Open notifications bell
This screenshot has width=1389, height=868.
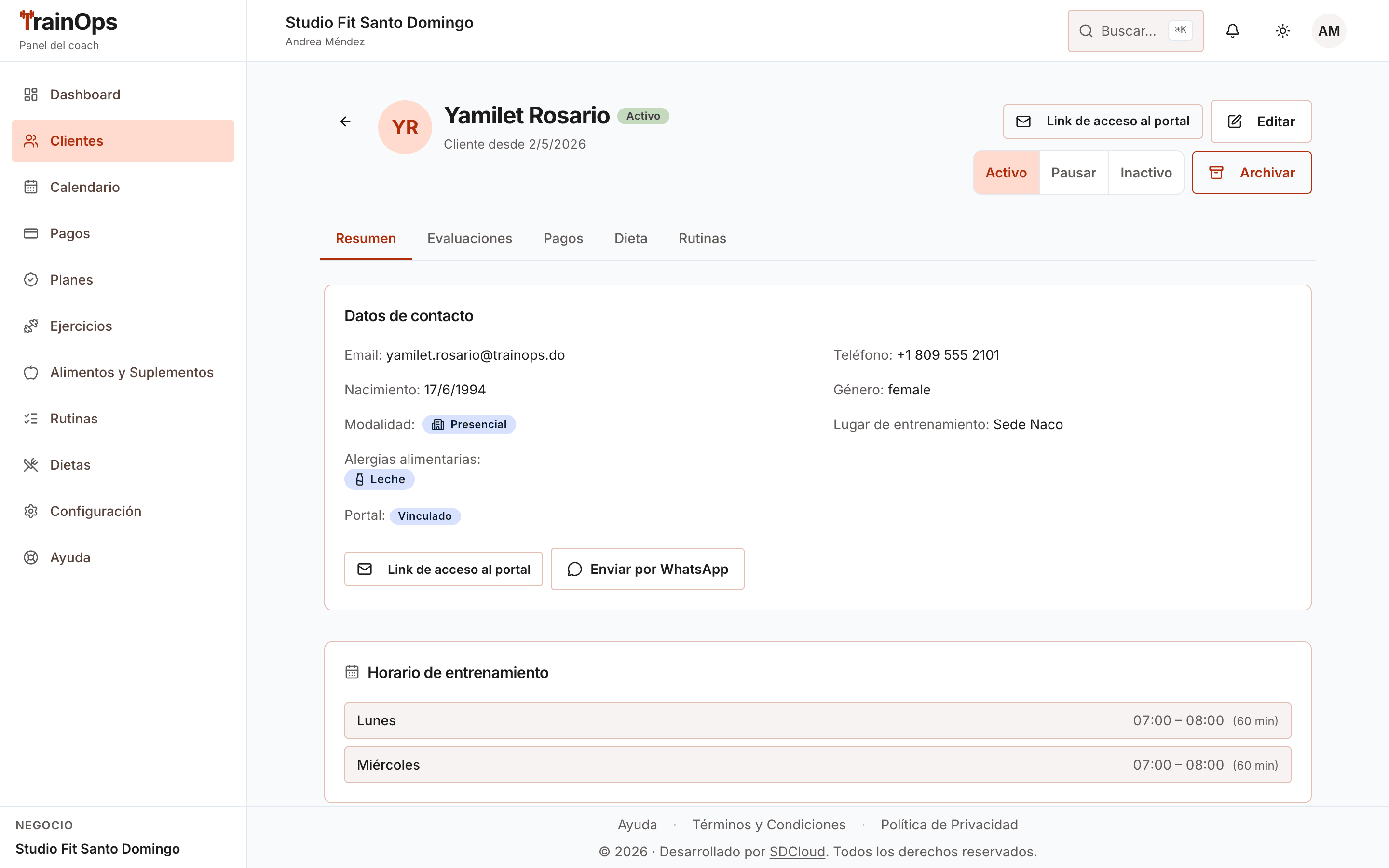(x=1232, y=31)
